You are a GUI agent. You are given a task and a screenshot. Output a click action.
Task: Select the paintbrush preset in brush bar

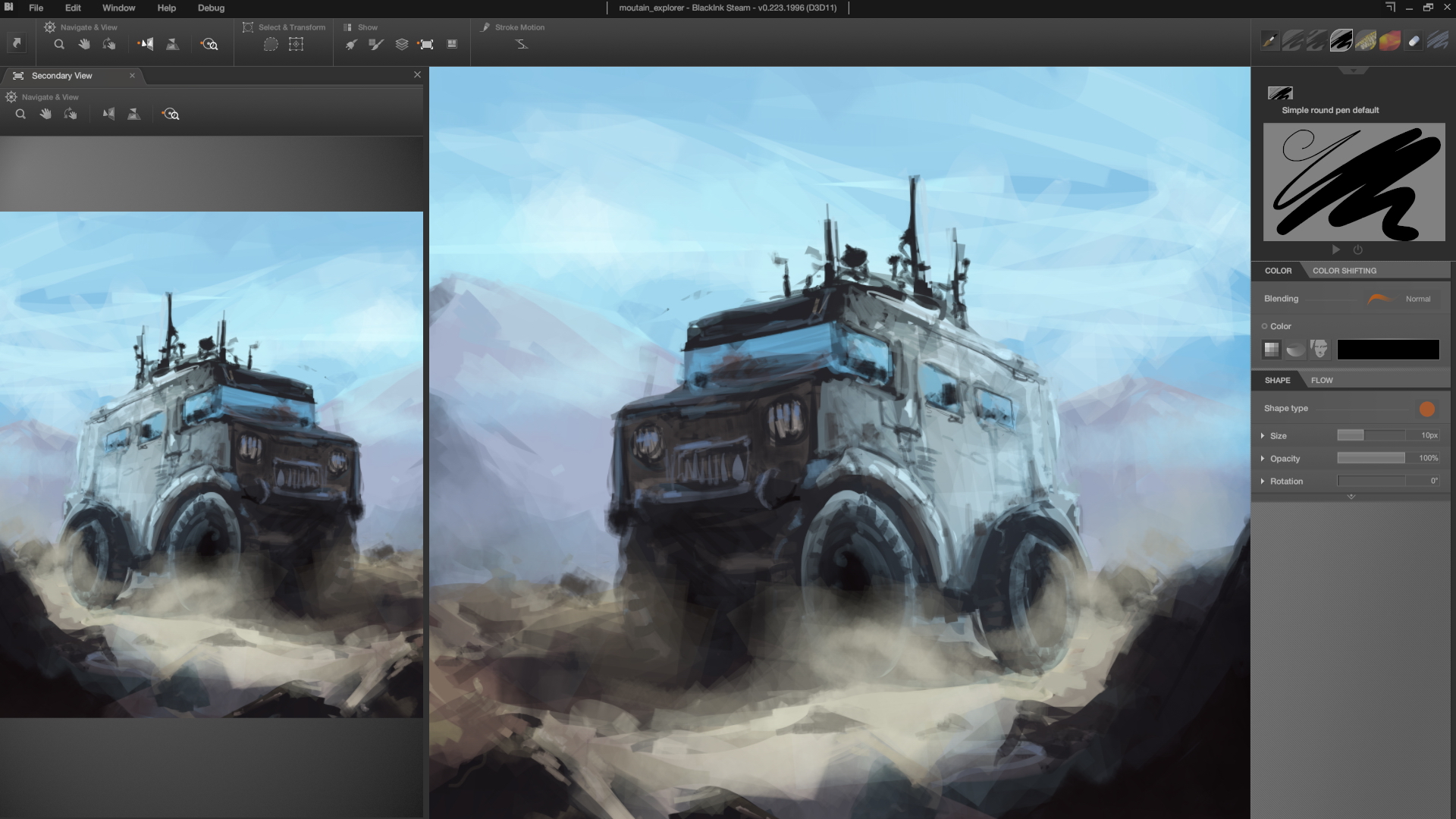pyautogui.click(x=1269, y=41)
